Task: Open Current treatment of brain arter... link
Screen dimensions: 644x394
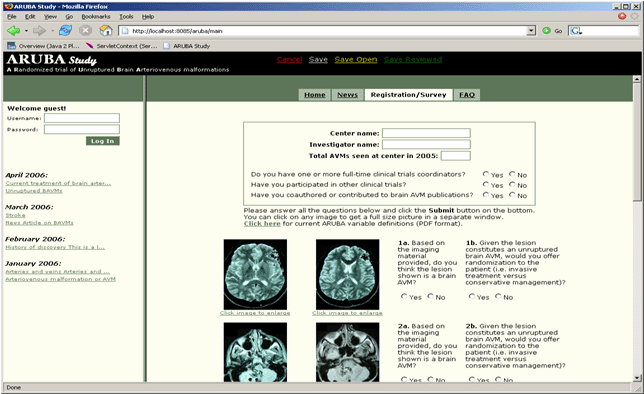Action: (58, 183)
